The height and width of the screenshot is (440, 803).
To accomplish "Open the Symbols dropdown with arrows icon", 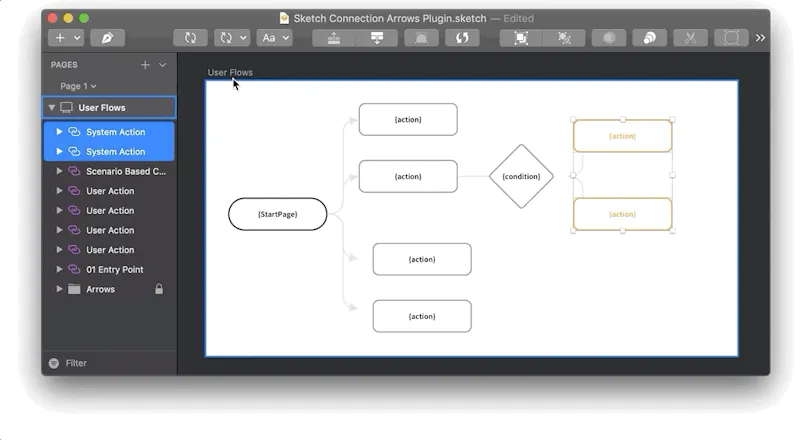I will coord(232,38).
